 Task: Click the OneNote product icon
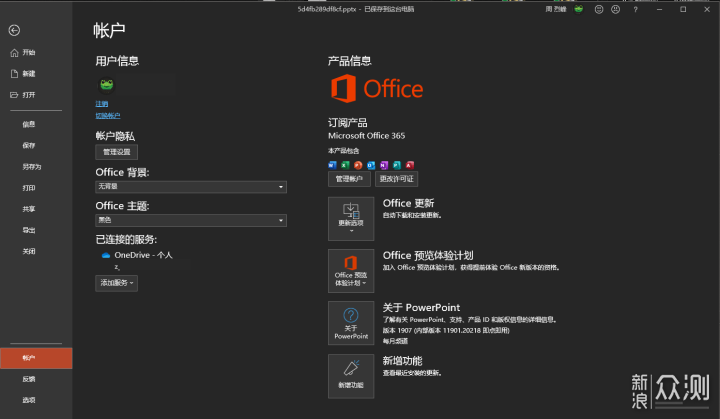[384, 165]
